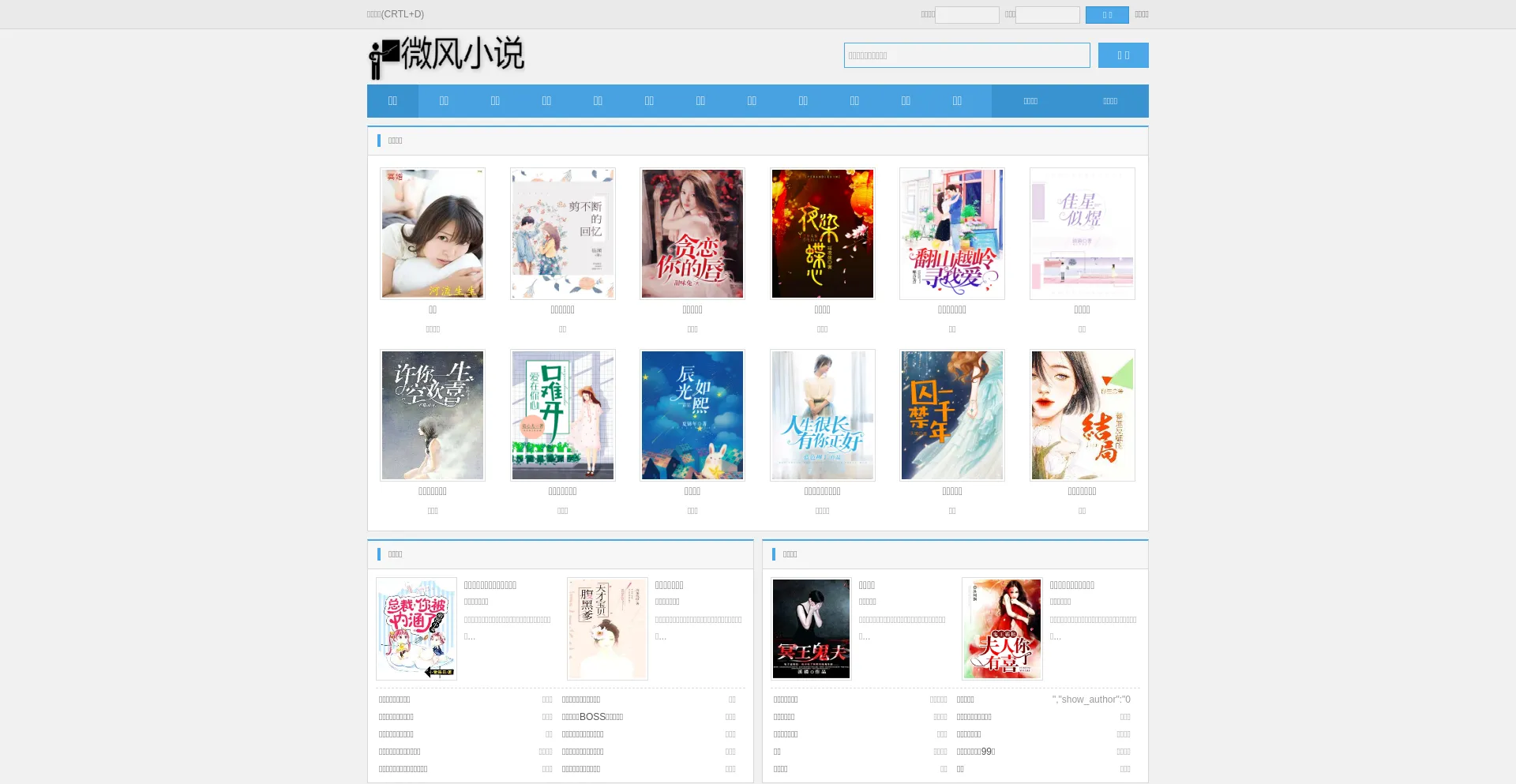
Task: Click the 微风小说 site logo
Action: pos(447,57)
